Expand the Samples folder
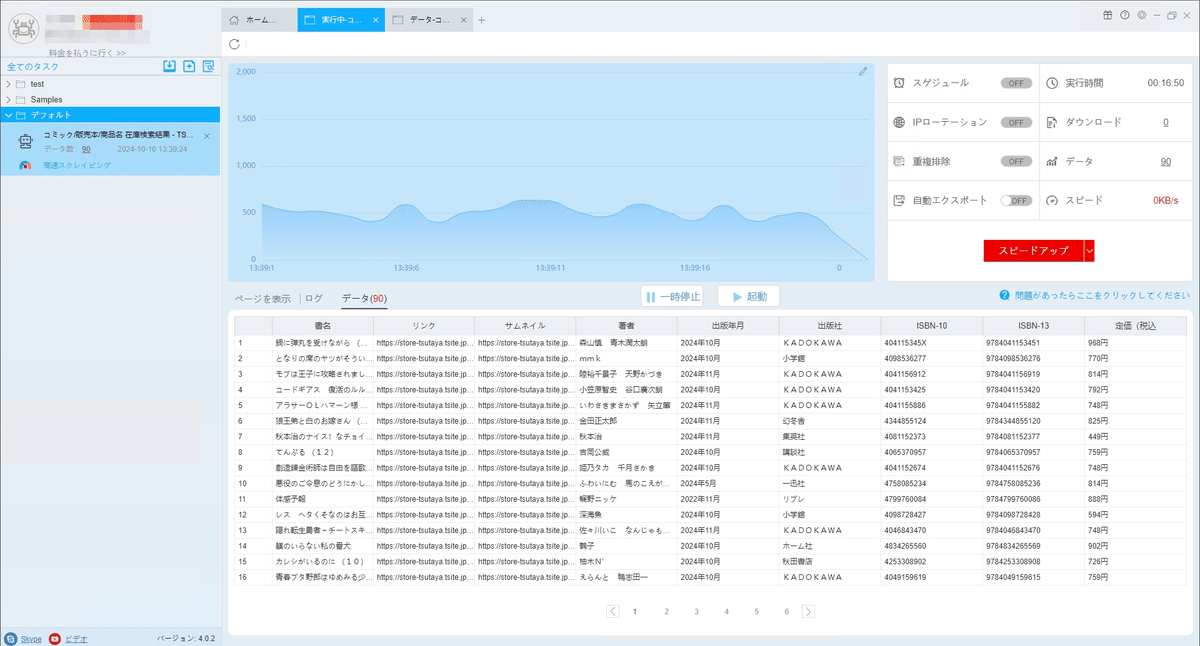The height and width of the screenshot is (646, 1200). [x=8, y=100]
